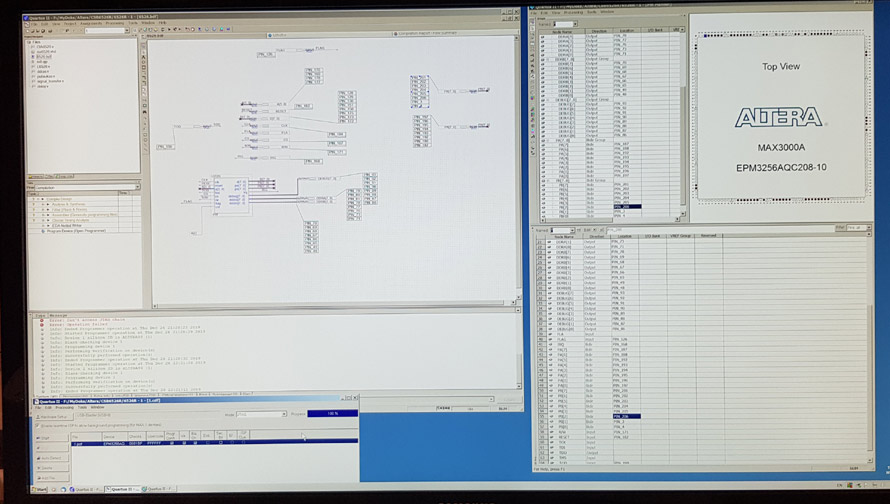This screenshot has width=890, height=504.
Task: Click the Files folder icon in Project Navigator
Action: coord(29,42)
